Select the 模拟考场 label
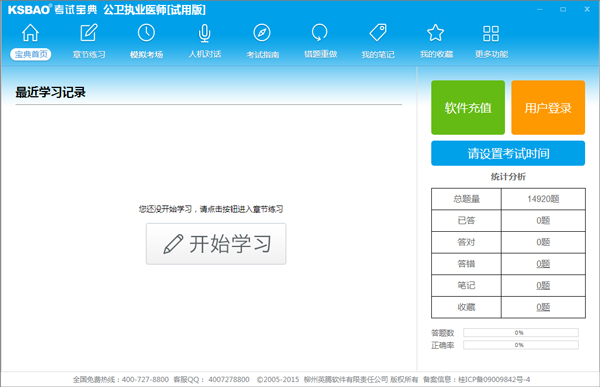The width and height of the screenshot is (600, 387). click(147, 54)
